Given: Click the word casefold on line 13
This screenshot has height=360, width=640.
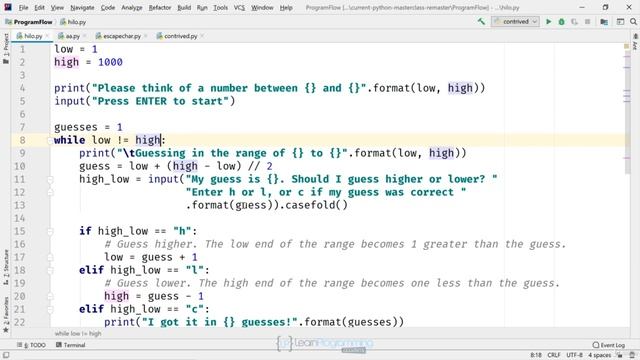Looking at the screenshot, I should point(310,205).
